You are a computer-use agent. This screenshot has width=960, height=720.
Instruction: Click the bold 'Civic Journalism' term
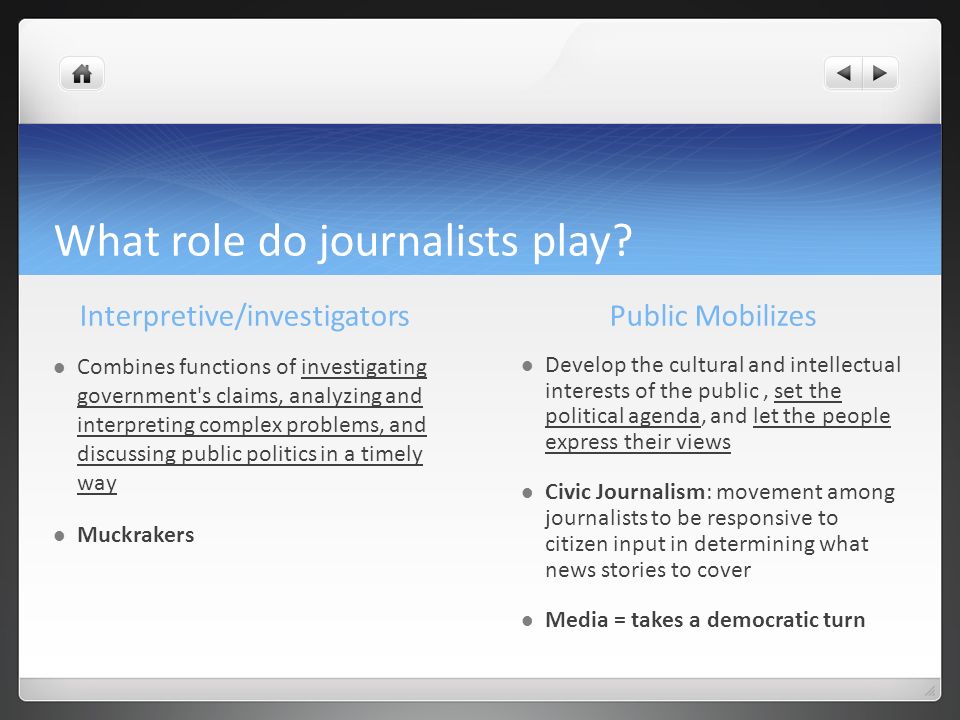625,492
